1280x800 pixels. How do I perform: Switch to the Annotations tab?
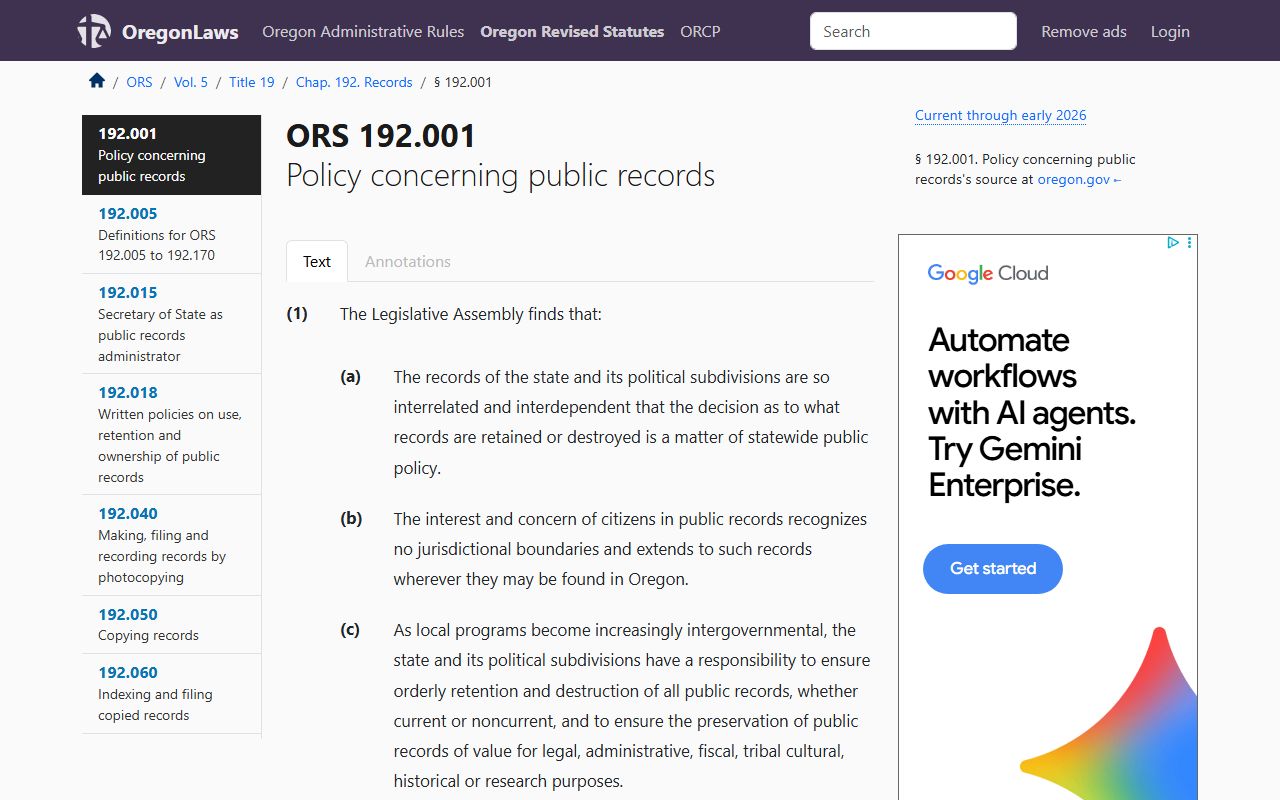tap(408, 261)
